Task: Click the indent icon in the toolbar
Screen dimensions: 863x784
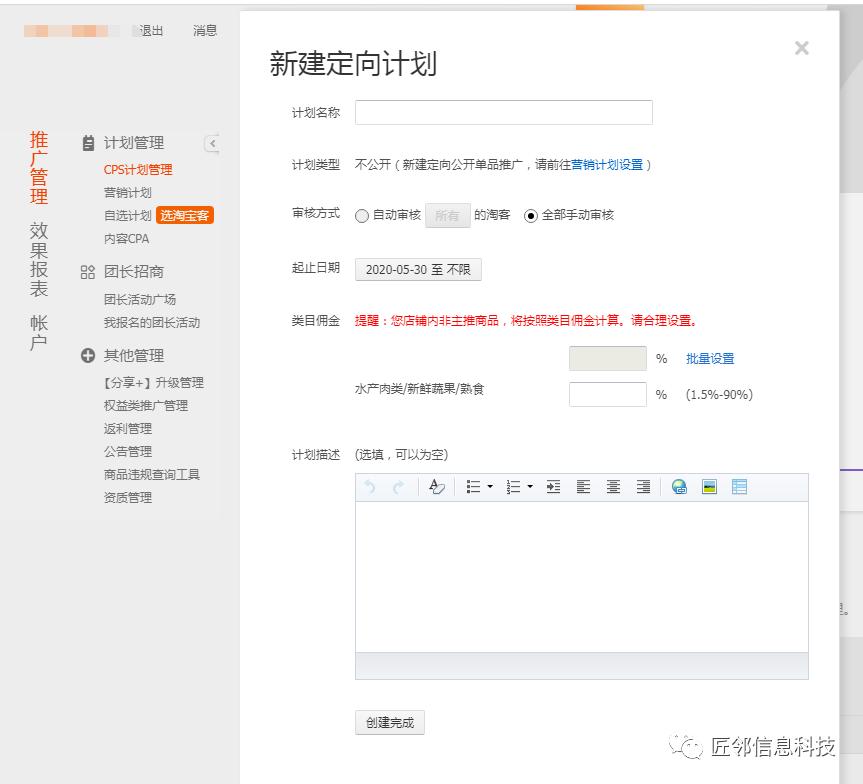Action: (553, 487)
